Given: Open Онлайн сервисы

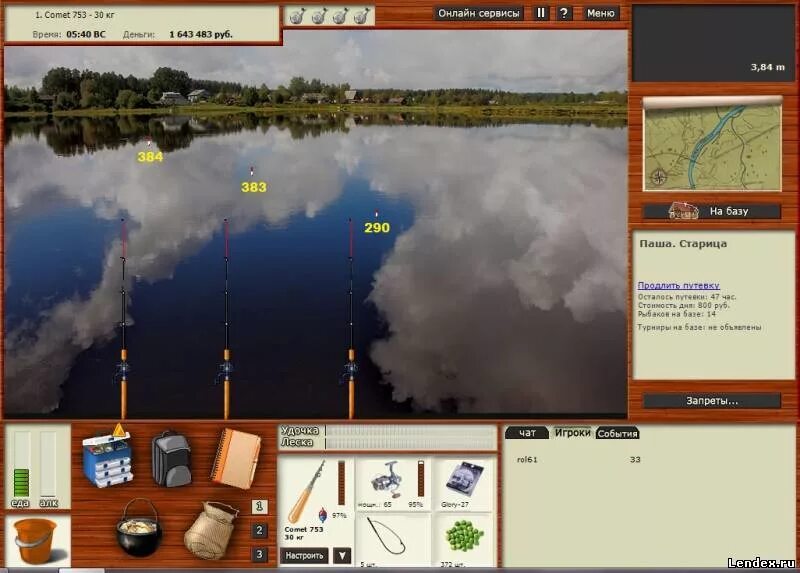Looking at the screenshot, I should click(479, 13).
